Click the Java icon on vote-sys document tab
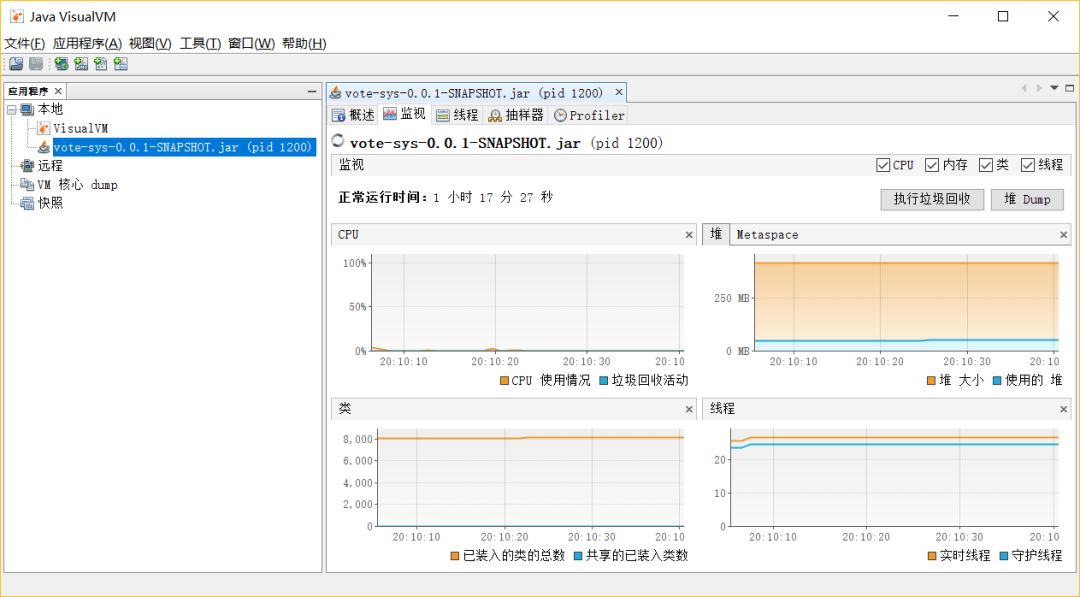Image resolution: width=1080 pixels, height=597 pixels. [x=335, y=92]
